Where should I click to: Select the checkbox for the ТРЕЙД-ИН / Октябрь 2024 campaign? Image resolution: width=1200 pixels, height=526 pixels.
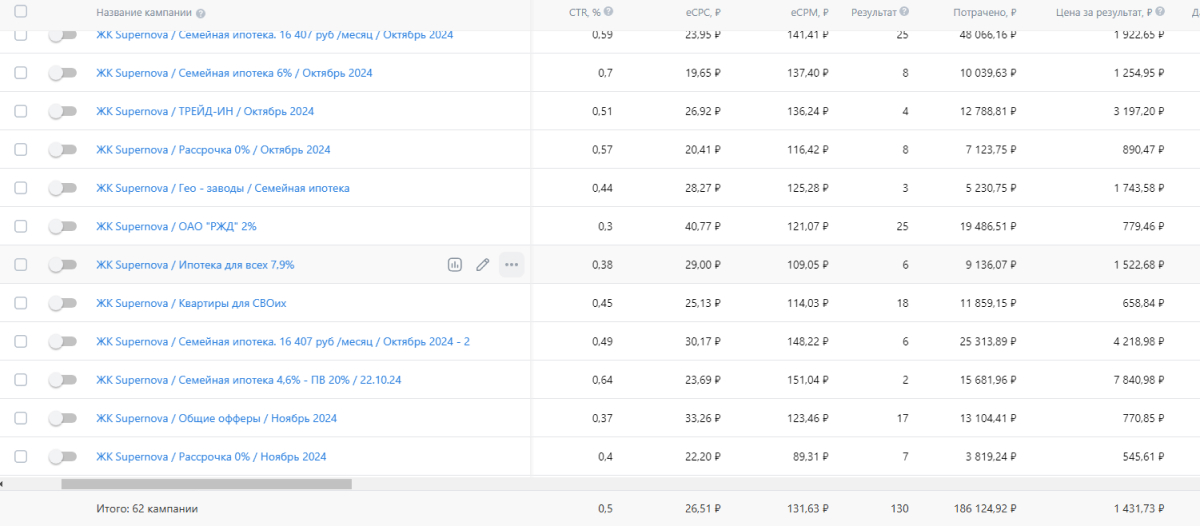click(21, 111)
